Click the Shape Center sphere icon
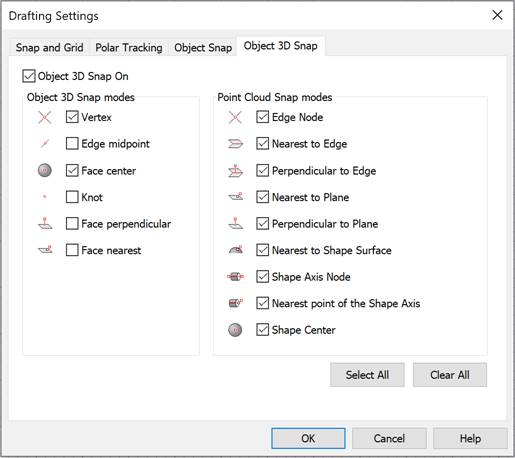Screen dimensions: 515x458 235,330
